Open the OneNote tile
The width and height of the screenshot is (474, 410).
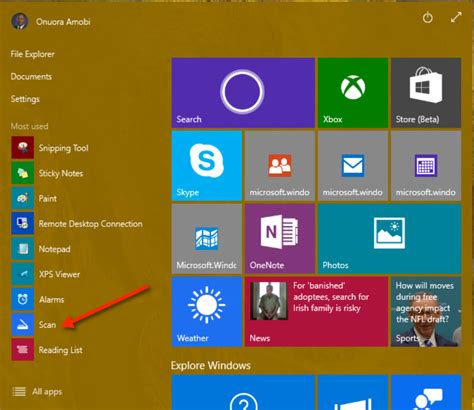(x=280, y=238)
